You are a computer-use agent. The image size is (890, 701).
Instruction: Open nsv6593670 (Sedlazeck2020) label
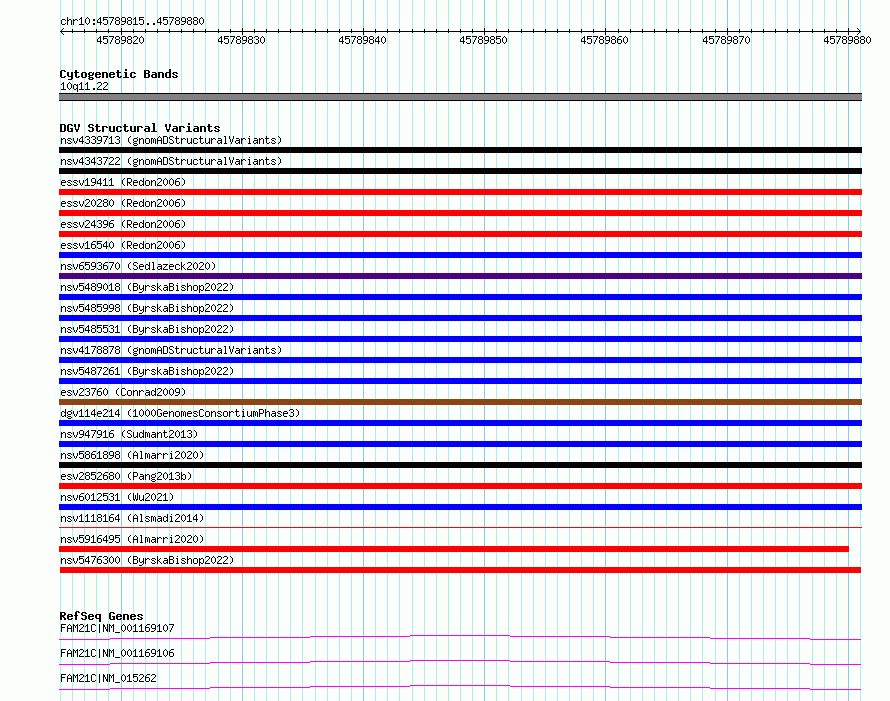pos(138,266)
